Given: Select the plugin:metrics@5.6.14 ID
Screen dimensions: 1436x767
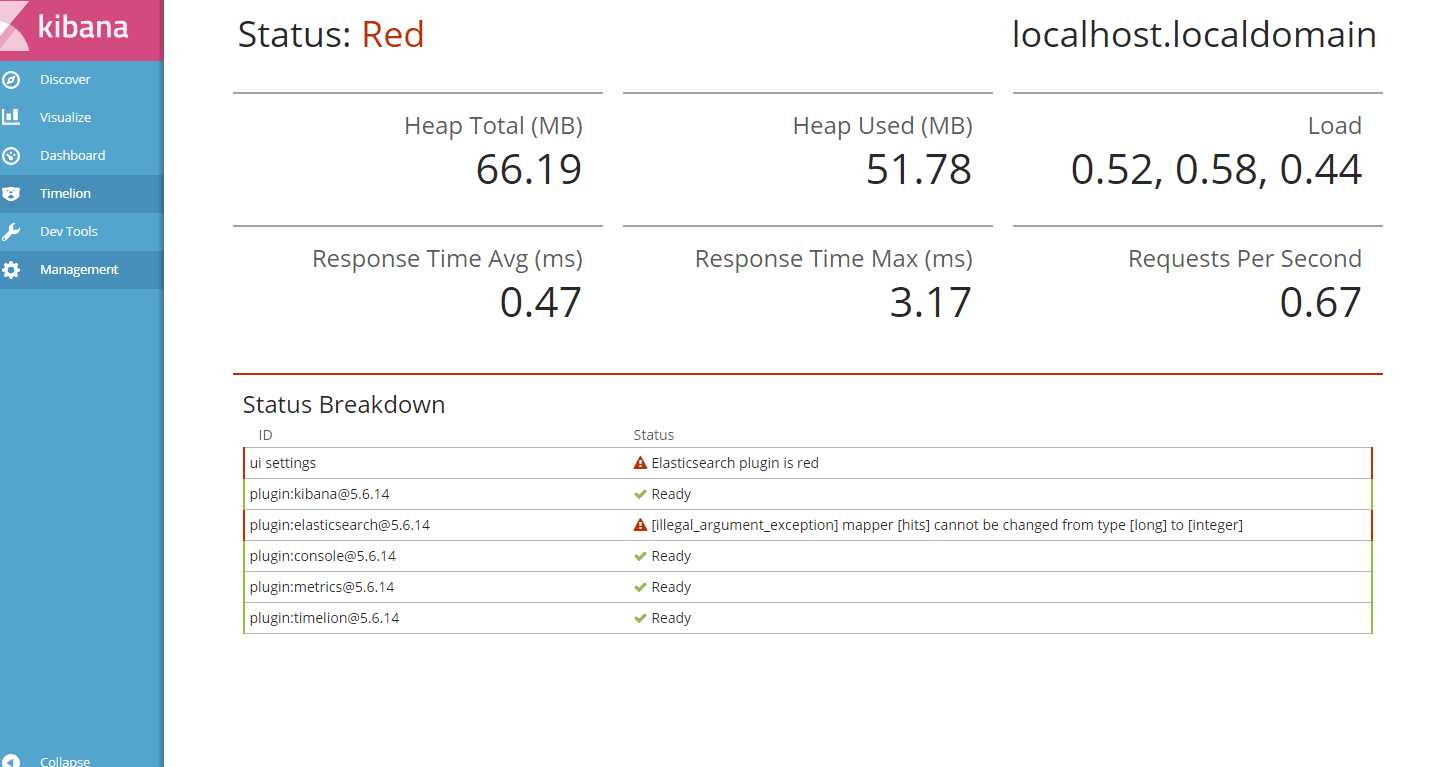Looking at the screenshot, I should (x=322, y=587).
